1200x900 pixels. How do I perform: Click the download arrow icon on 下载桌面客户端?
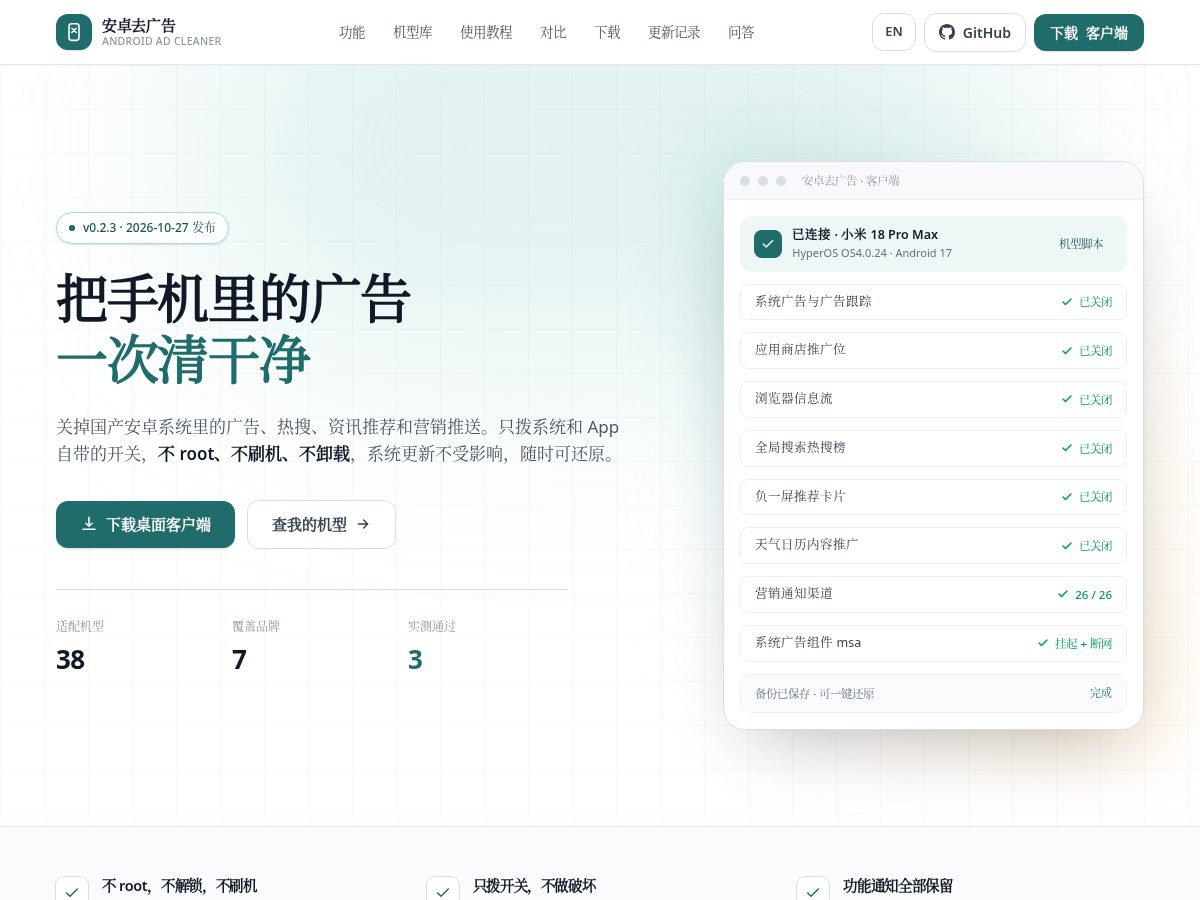89,524
